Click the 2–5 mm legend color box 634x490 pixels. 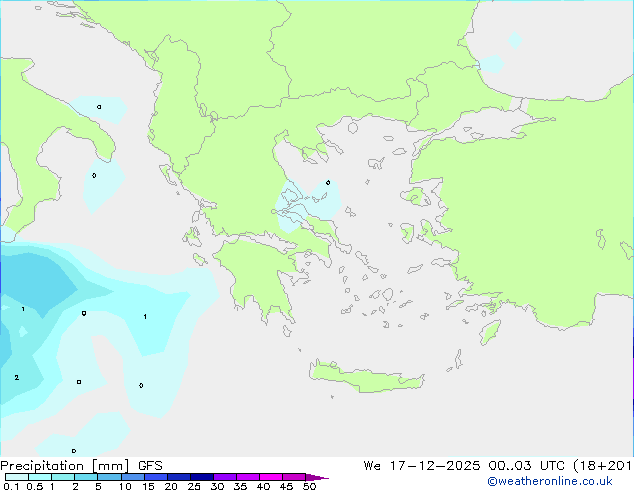click(86, 477)
